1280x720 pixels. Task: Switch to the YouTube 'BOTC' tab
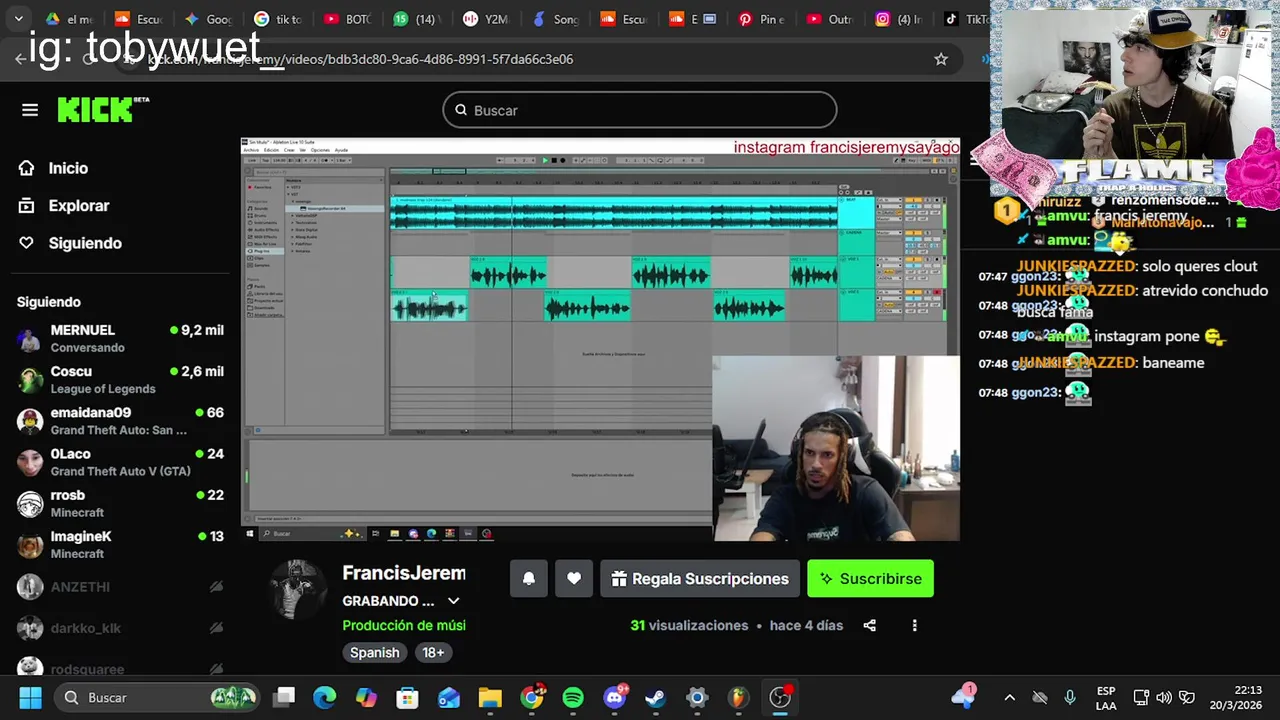(x=347, y=19)
